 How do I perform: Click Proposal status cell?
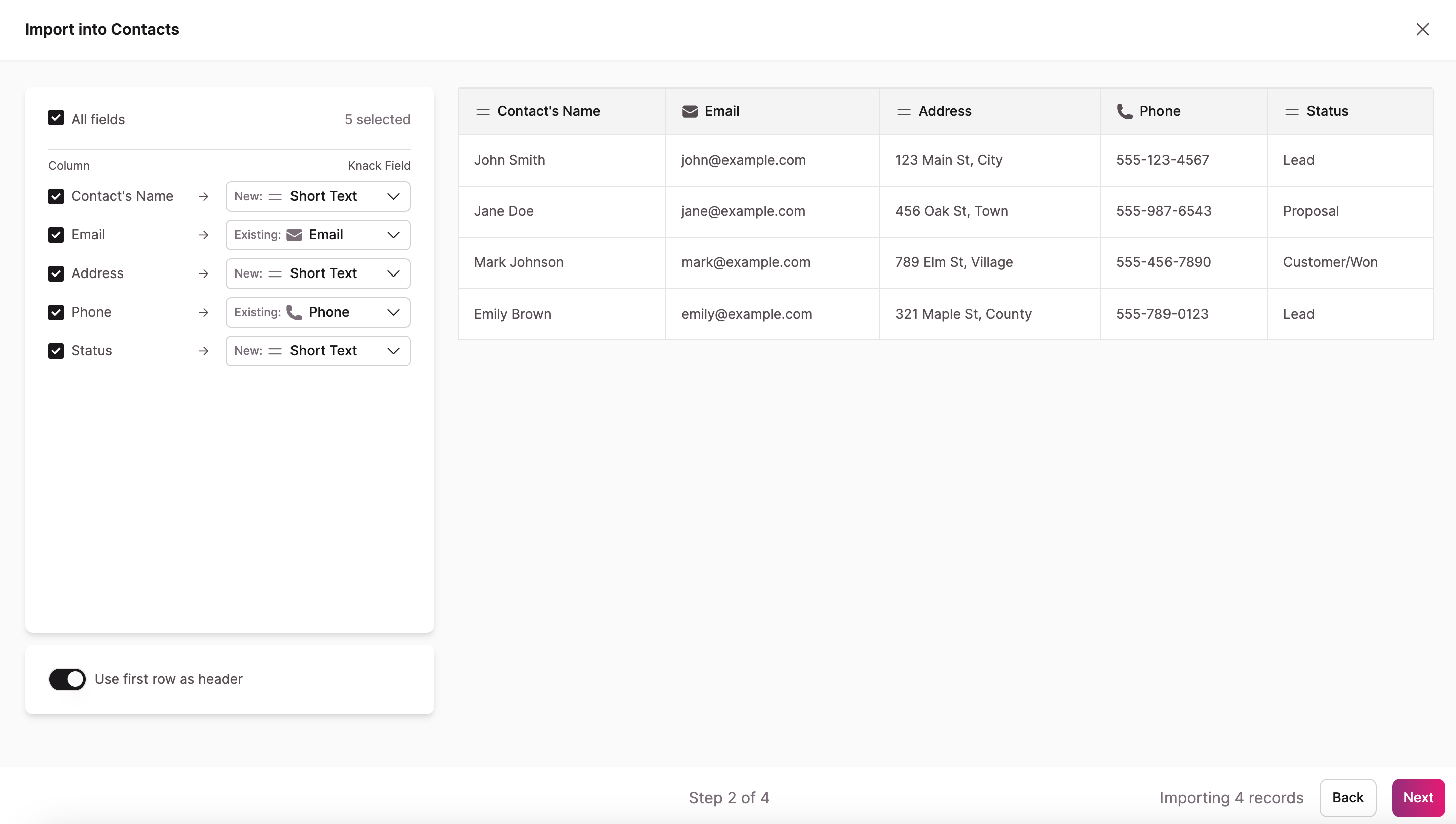1350,212
